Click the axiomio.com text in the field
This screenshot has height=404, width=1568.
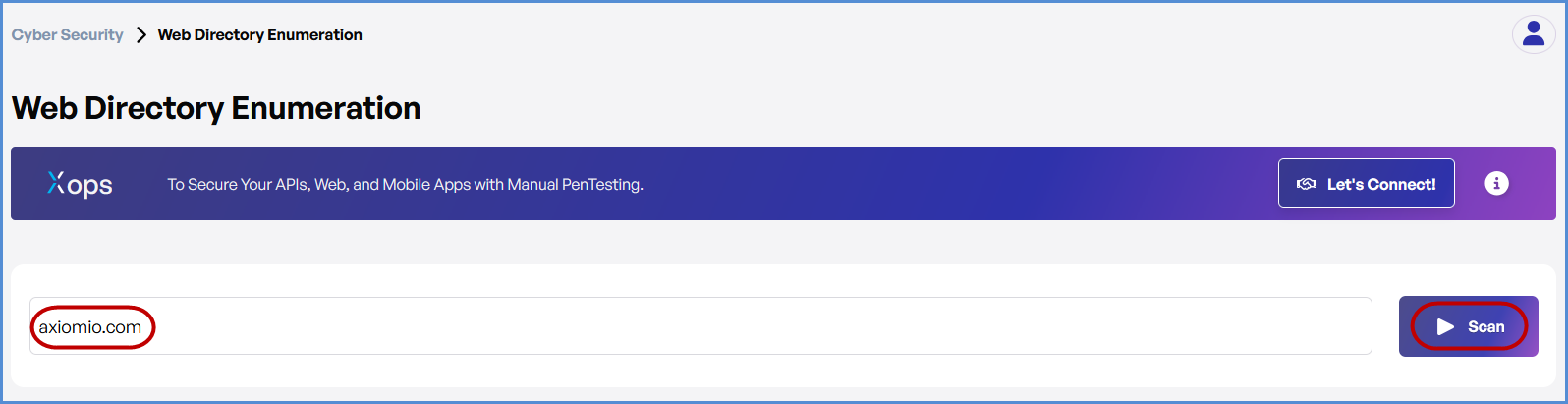pos(90,327)
